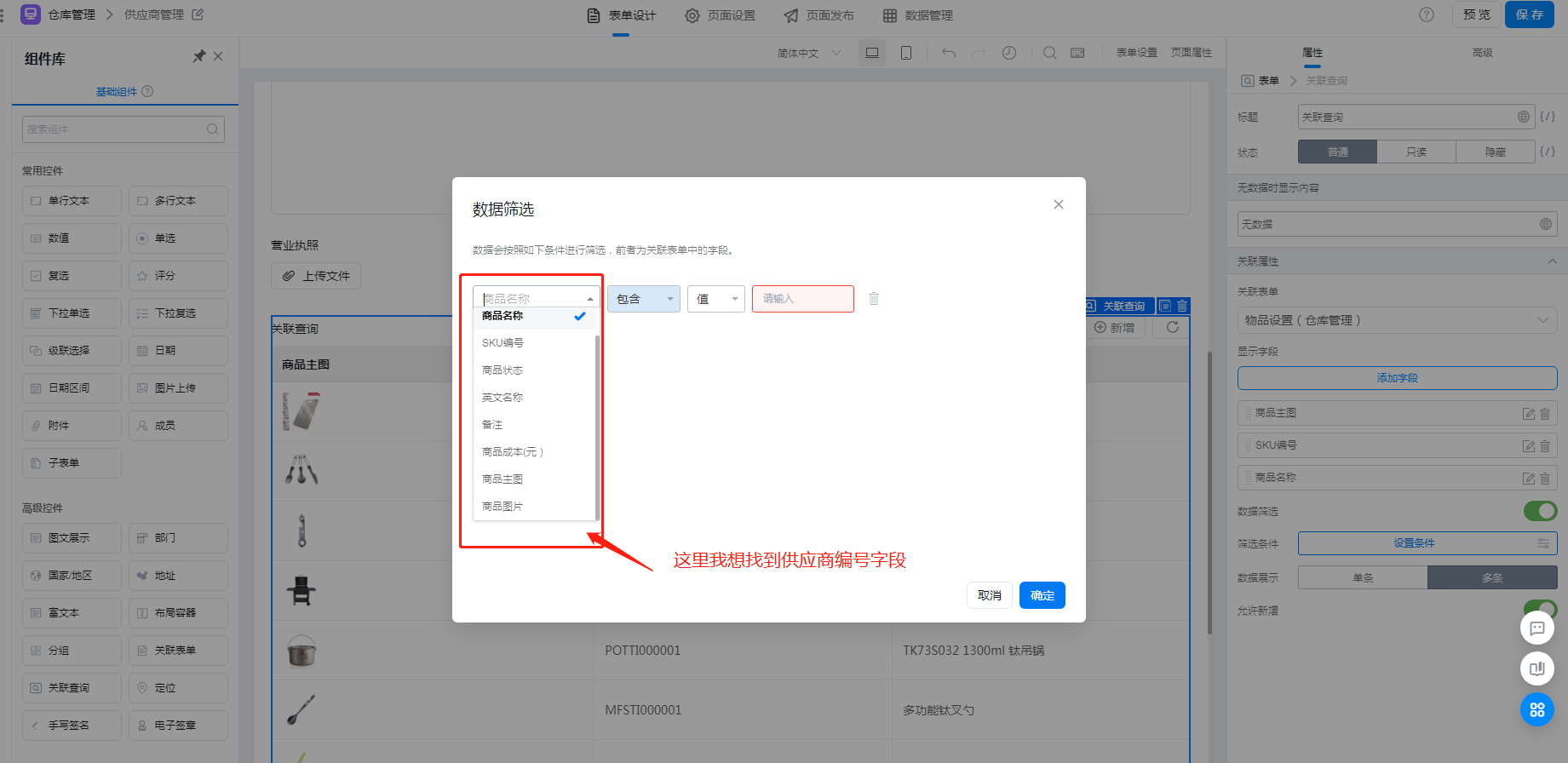Click the edit icon next to 供应商管理

(x=198, y=14)
